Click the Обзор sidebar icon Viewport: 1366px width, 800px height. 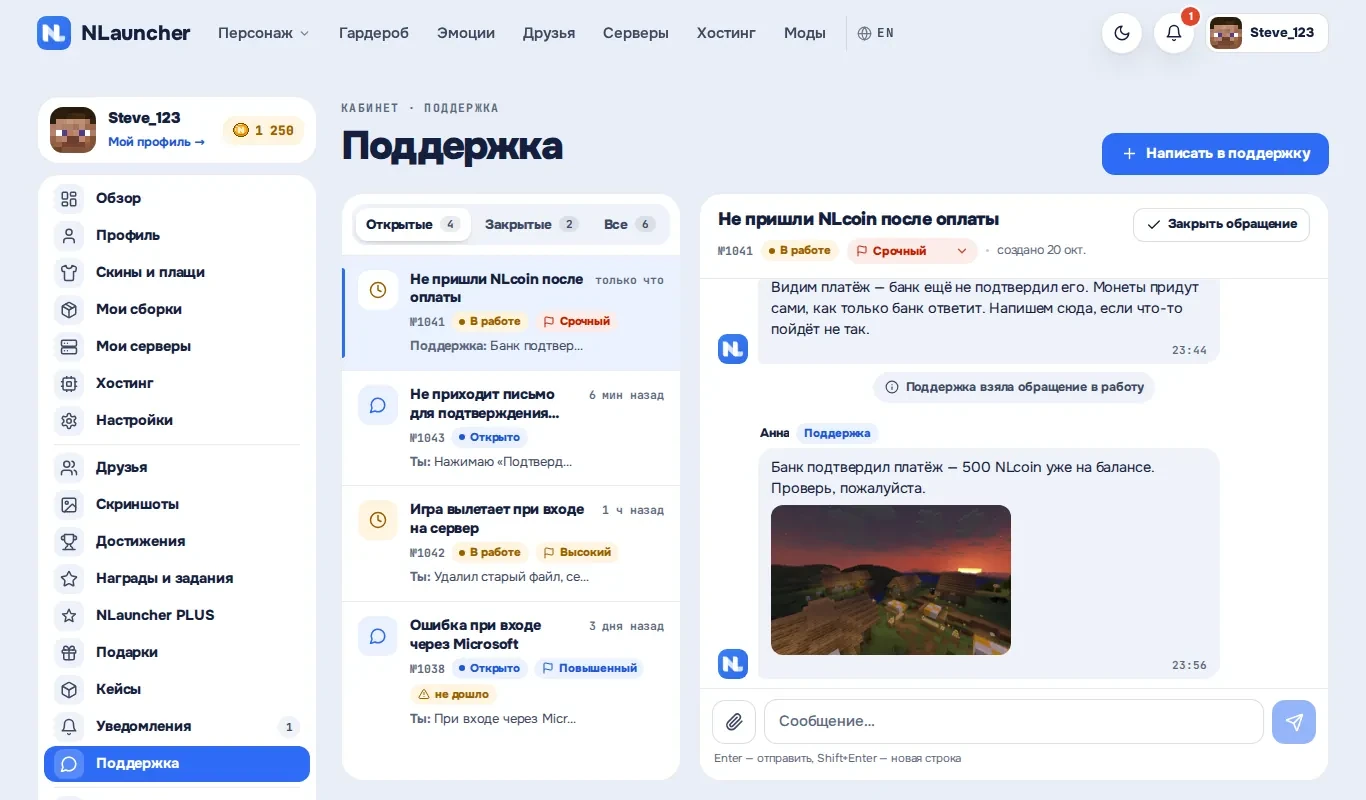click(69, 198)
